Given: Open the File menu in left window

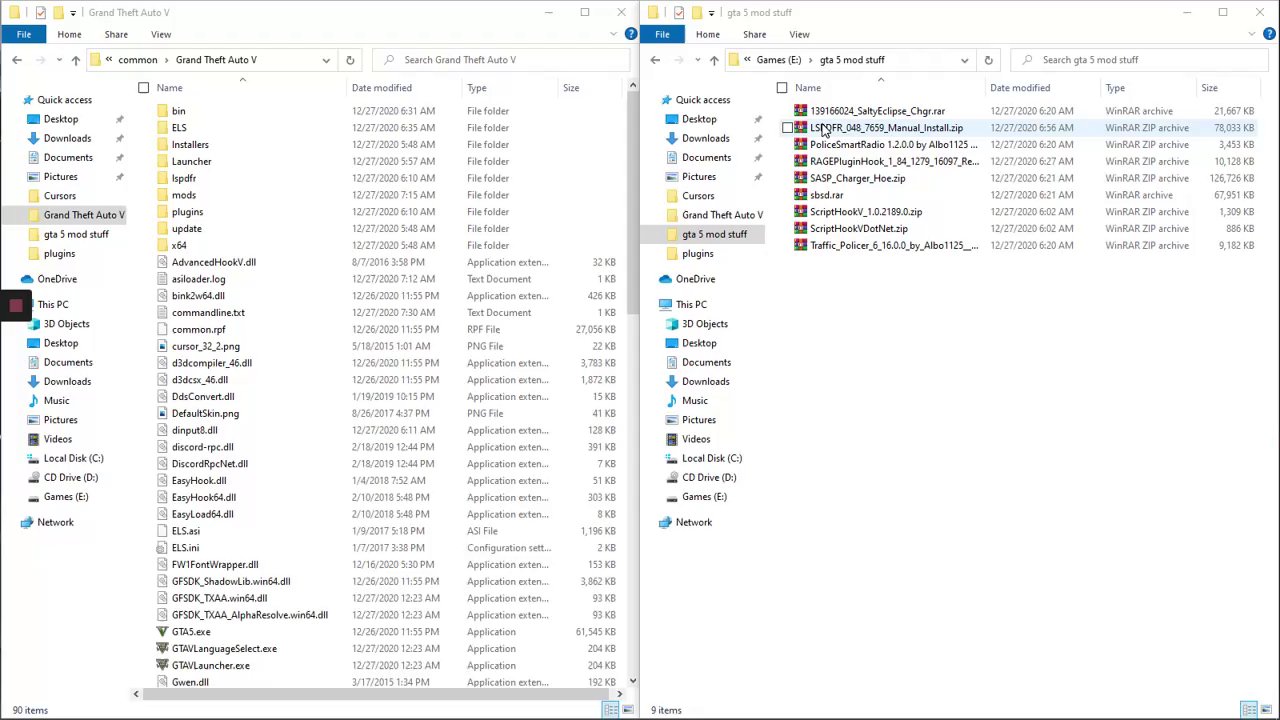Looking at the screenshot, I should (x=24, y=34).
